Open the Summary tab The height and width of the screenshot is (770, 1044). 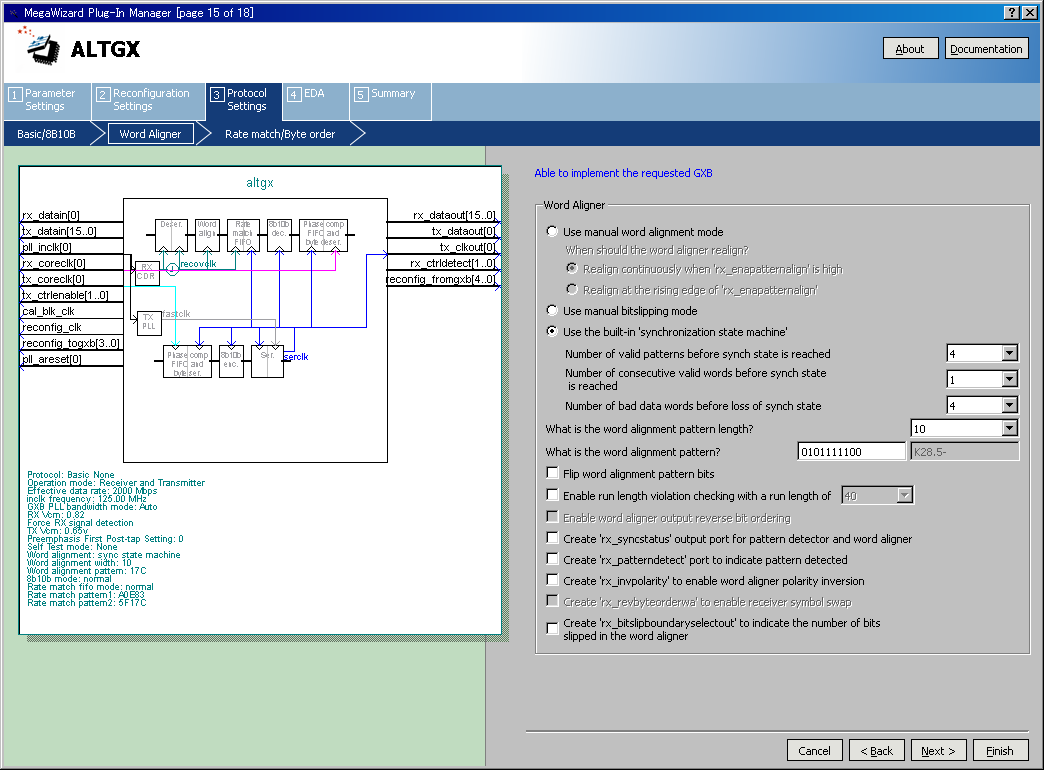(390, 101)
